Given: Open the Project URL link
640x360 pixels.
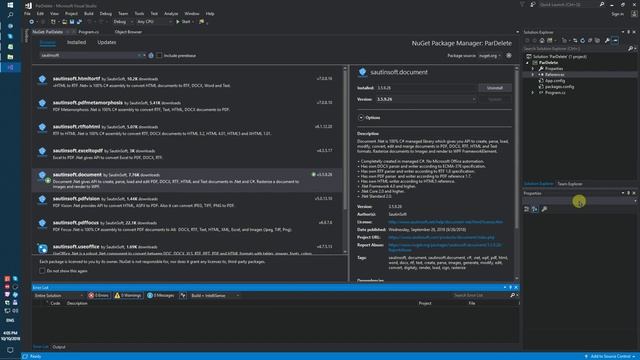Looking at the screenshot, I should pos(441,237).
